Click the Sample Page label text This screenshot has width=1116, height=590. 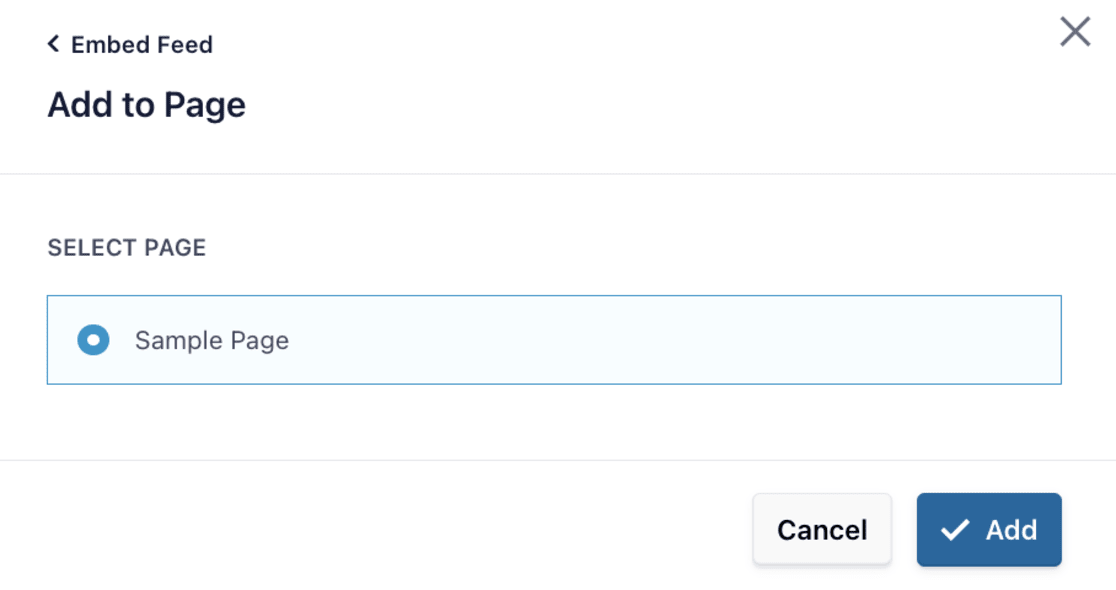pos(212,340)
